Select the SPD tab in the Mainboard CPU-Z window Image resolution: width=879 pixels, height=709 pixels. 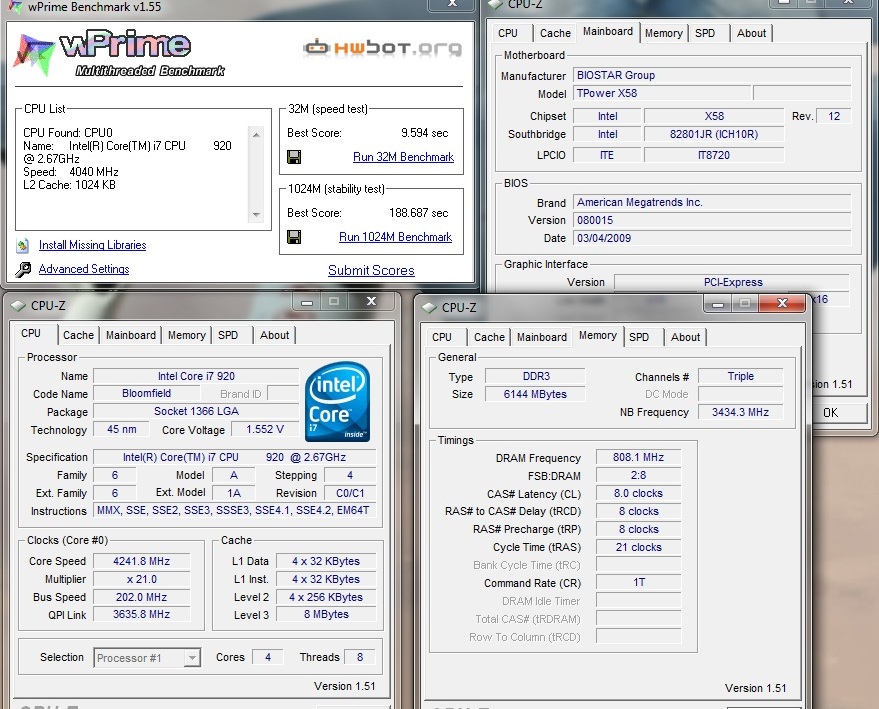tap(705, 33)
